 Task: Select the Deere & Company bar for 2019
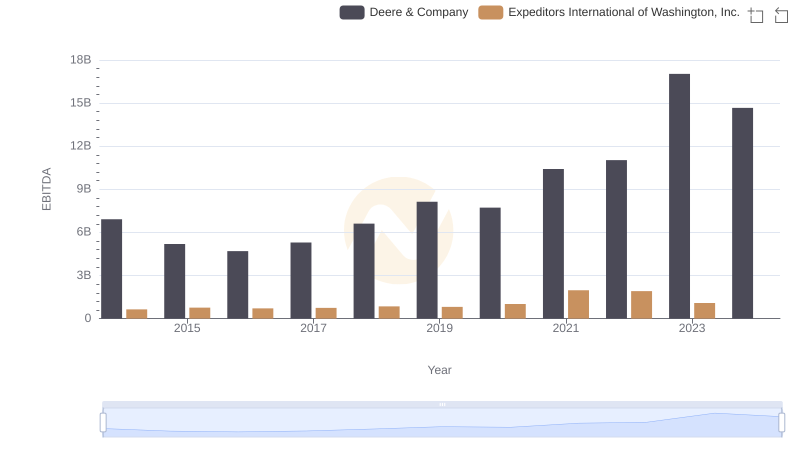click(427, 260)
